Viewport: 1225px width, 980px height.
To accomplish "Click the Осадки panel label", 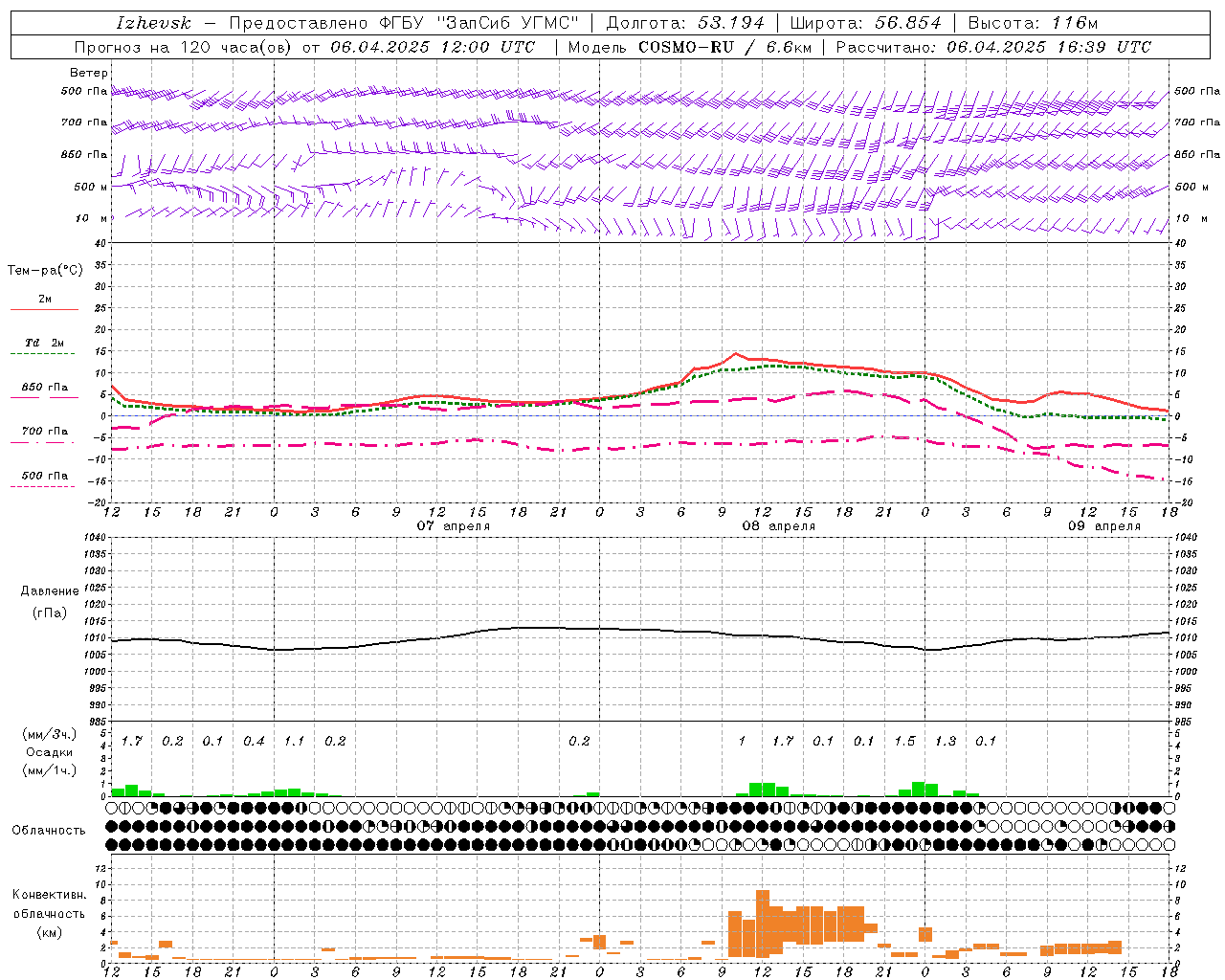I will click(x=50, y=752).
